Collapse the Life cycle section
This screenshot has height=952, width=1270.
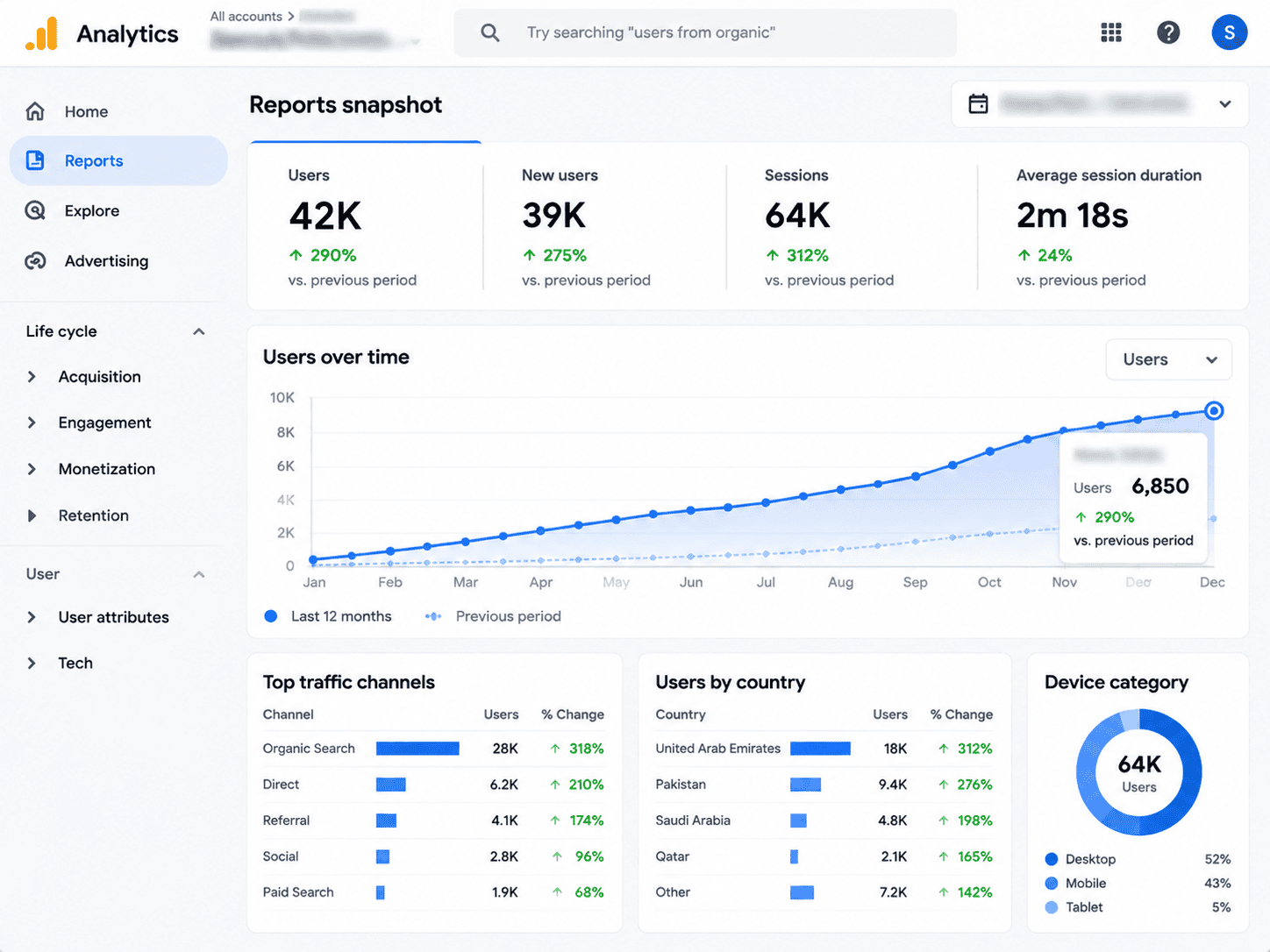point(199,331)
